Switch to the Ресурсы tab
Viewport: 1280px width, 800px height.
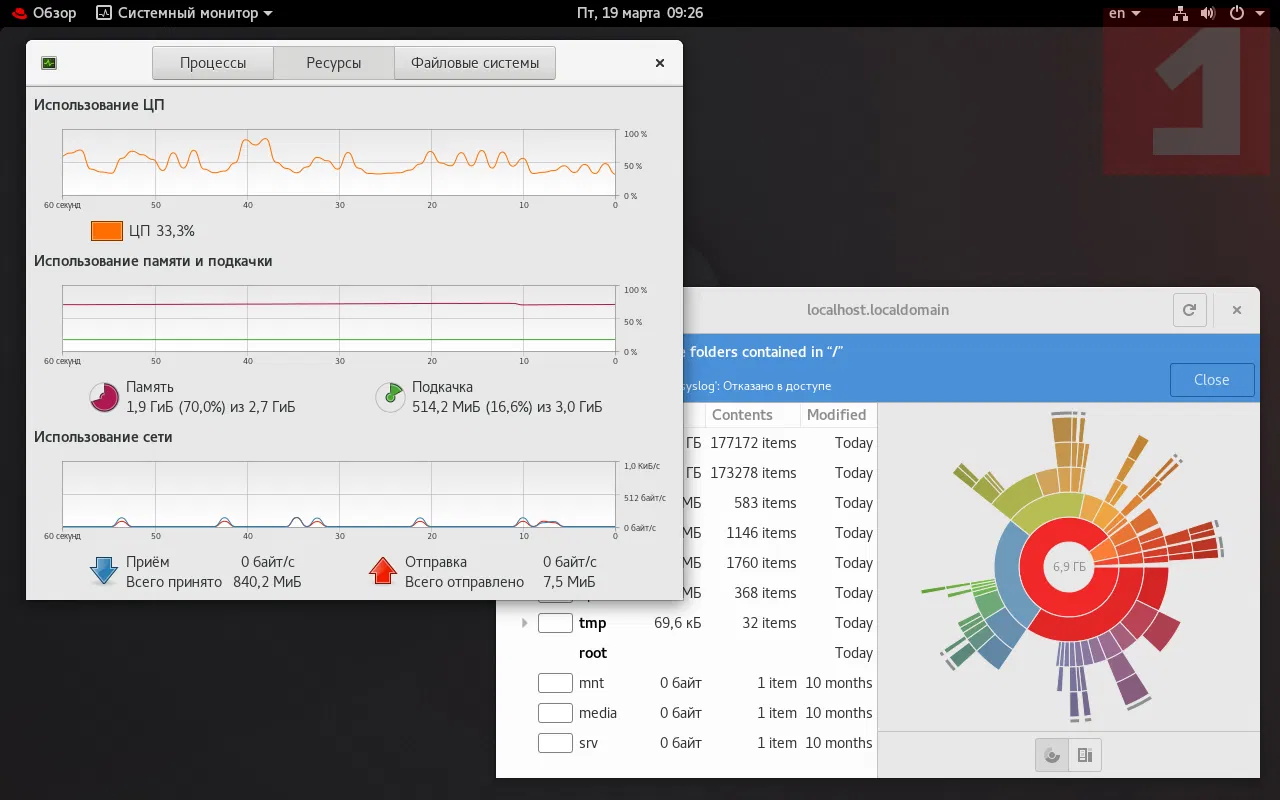pos(334,63)
